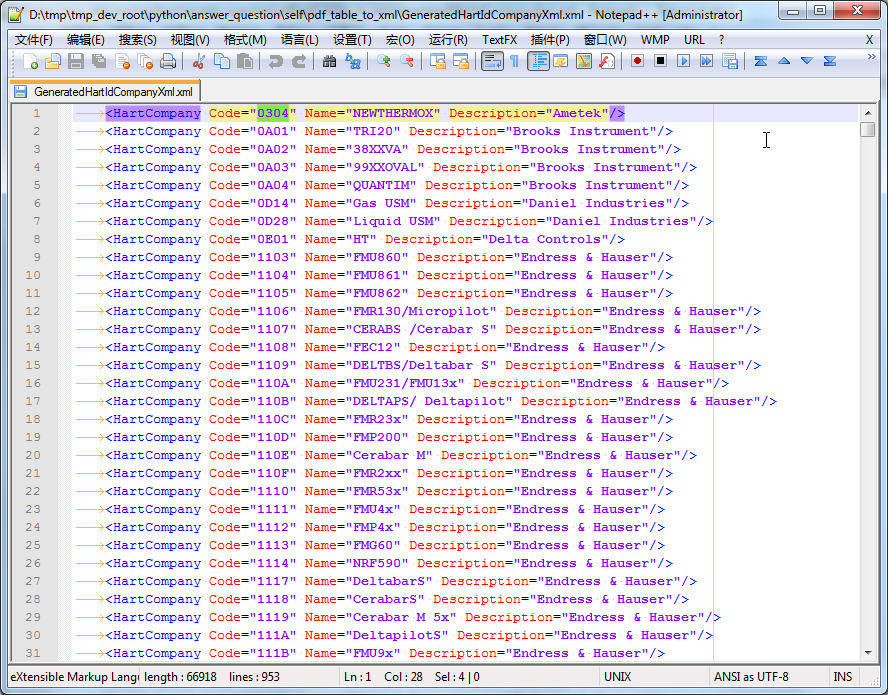This screenshot has height=695, width=888.
Task: Click the Find and Replace icon
Action: click(353, 62)
